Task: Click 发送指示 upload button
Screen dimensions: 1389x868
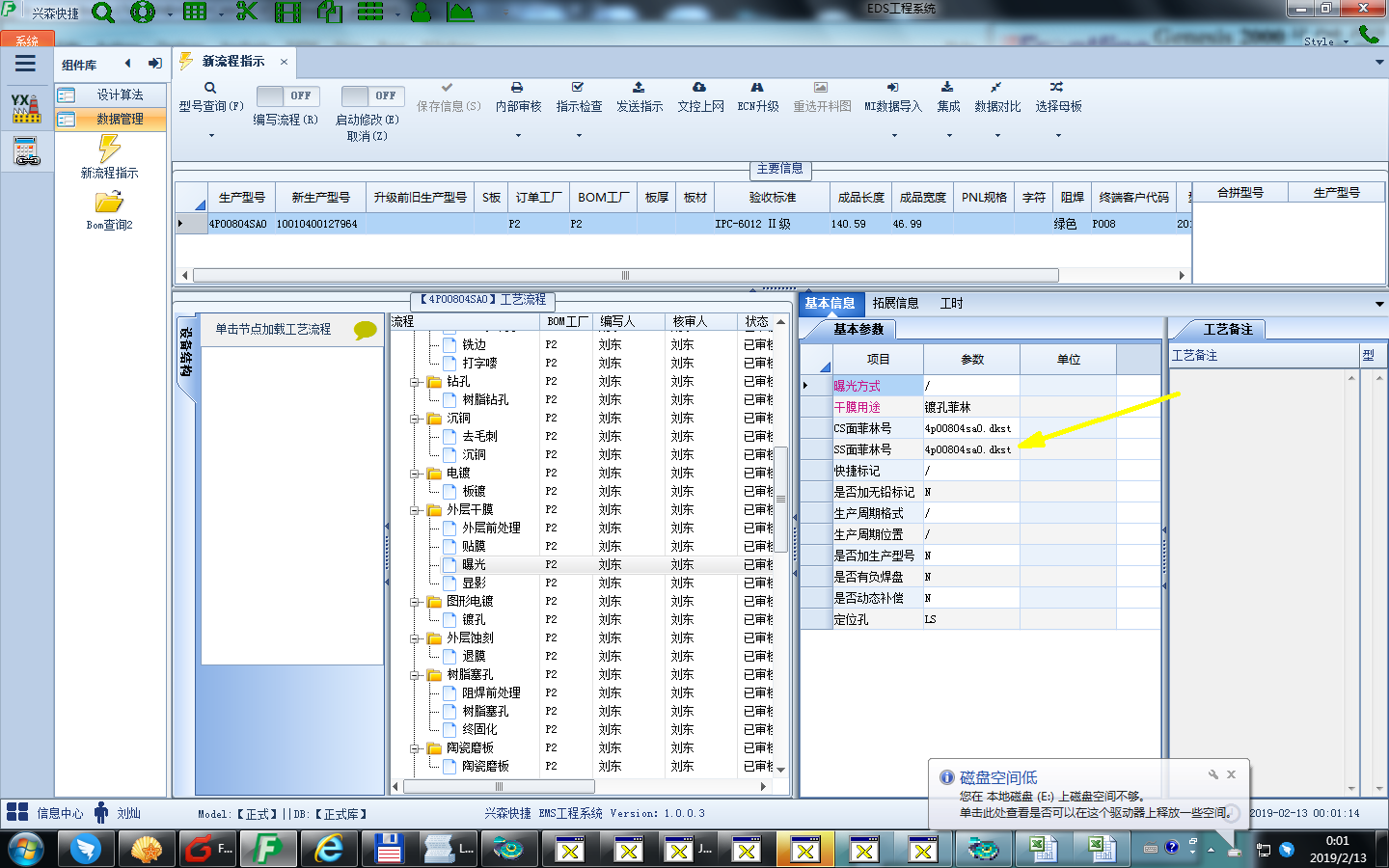Action: (640, 98)
